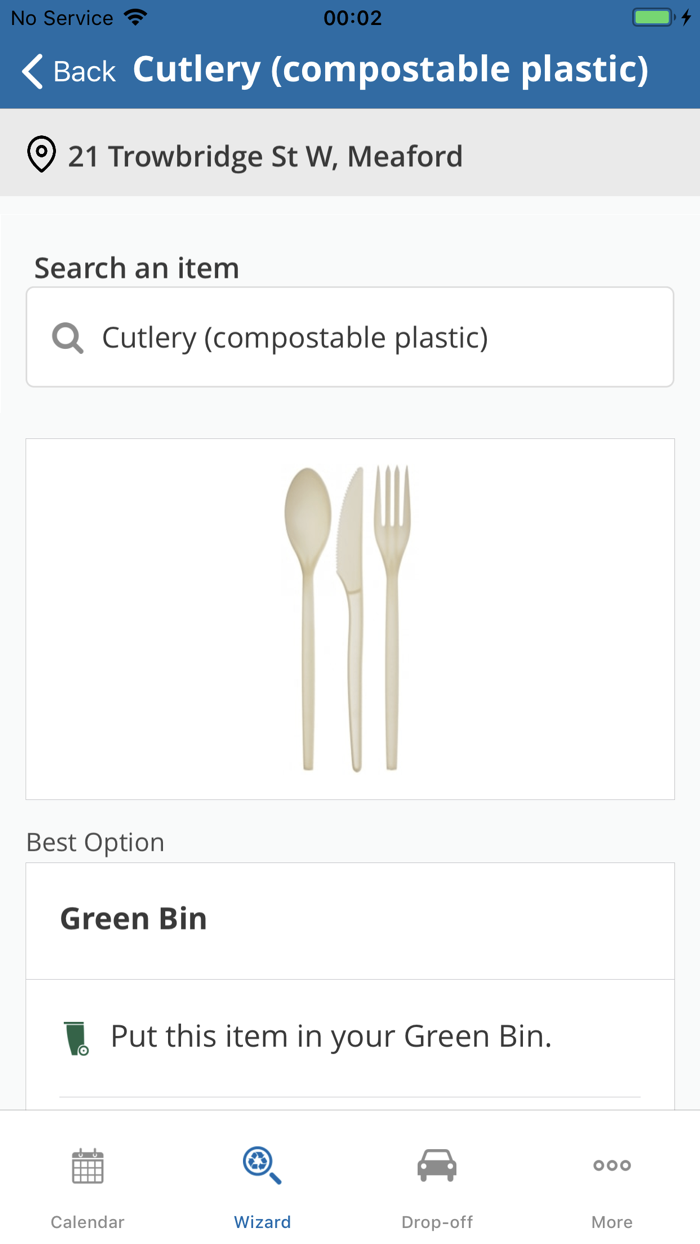Tap the More three-dots icon
This screenshot has width=700, height=1244.
[611, 1166]
